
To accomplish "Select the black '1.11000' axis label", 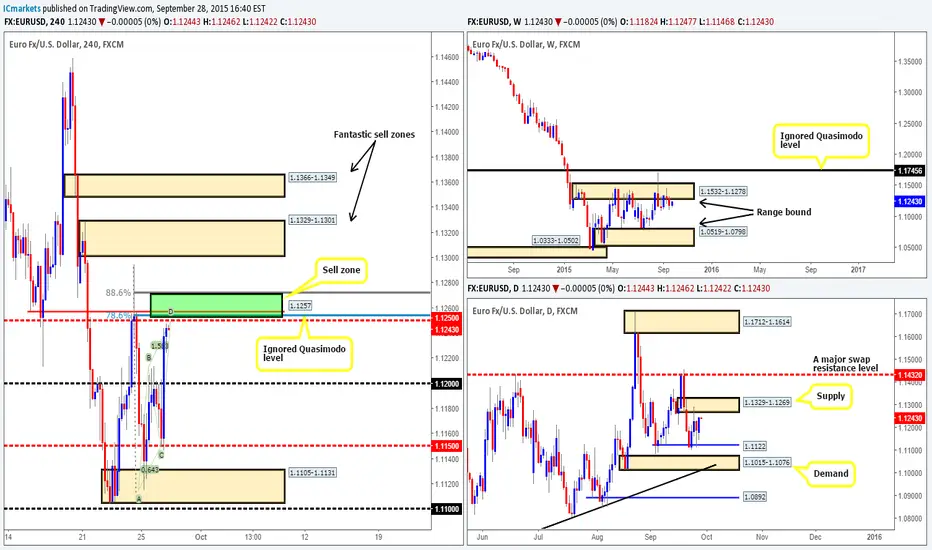I will tap(446, 510).
